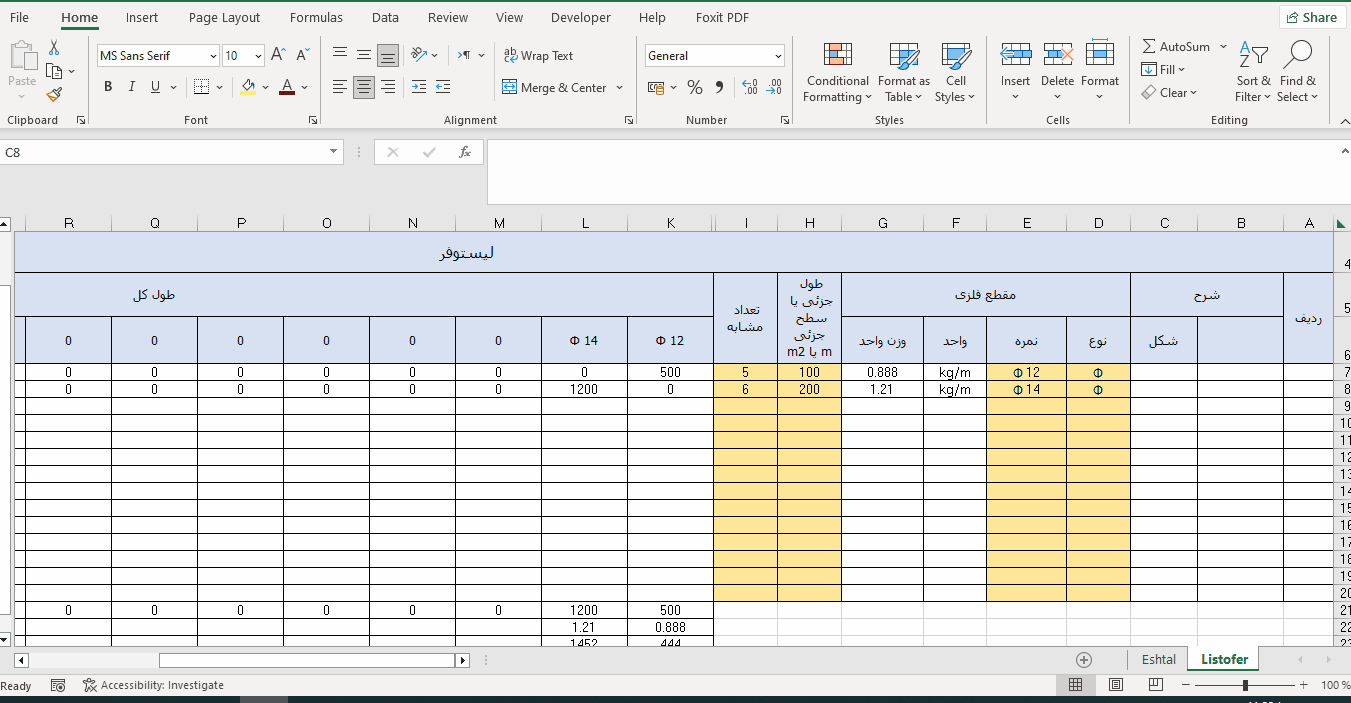Go to the Developer tab
The height and width of the screenshot is (703, 1351).
click(x=581, y=17)
